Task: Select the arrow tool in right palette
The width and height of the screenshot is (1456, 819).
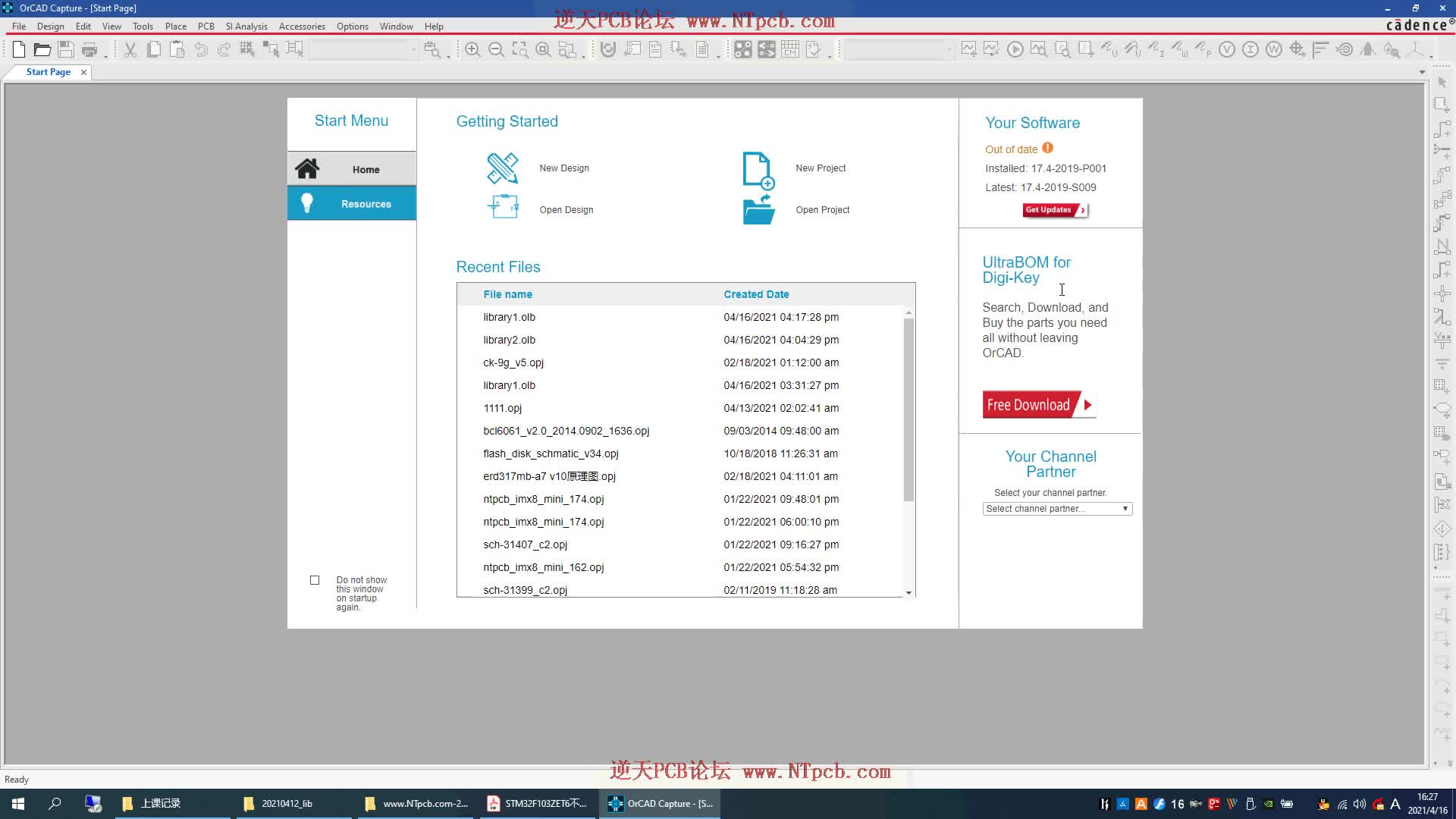Action: (x=1442, y=82)
